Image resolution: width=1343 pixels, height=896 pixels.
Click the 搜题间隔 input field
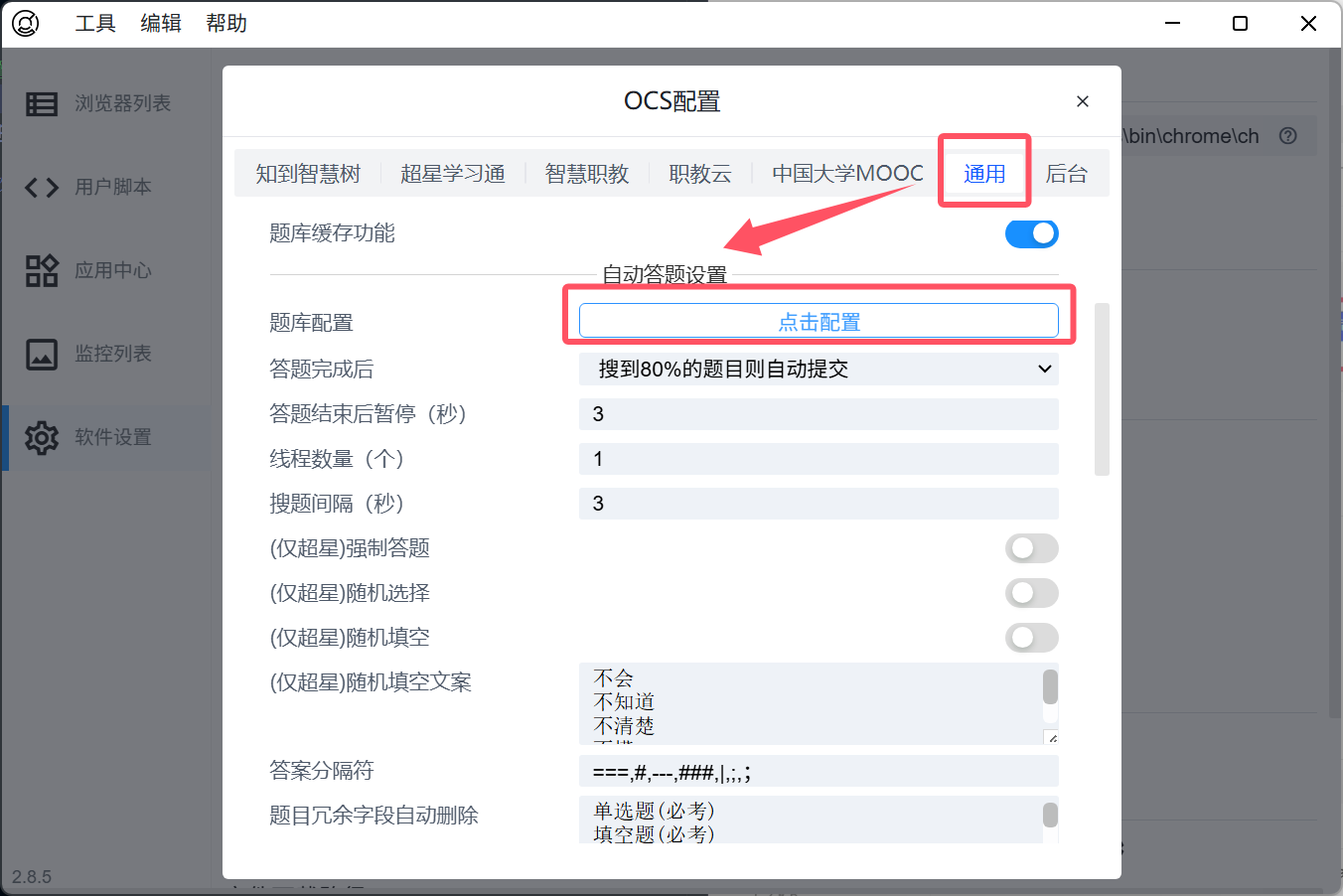click(x=819, y=504)
